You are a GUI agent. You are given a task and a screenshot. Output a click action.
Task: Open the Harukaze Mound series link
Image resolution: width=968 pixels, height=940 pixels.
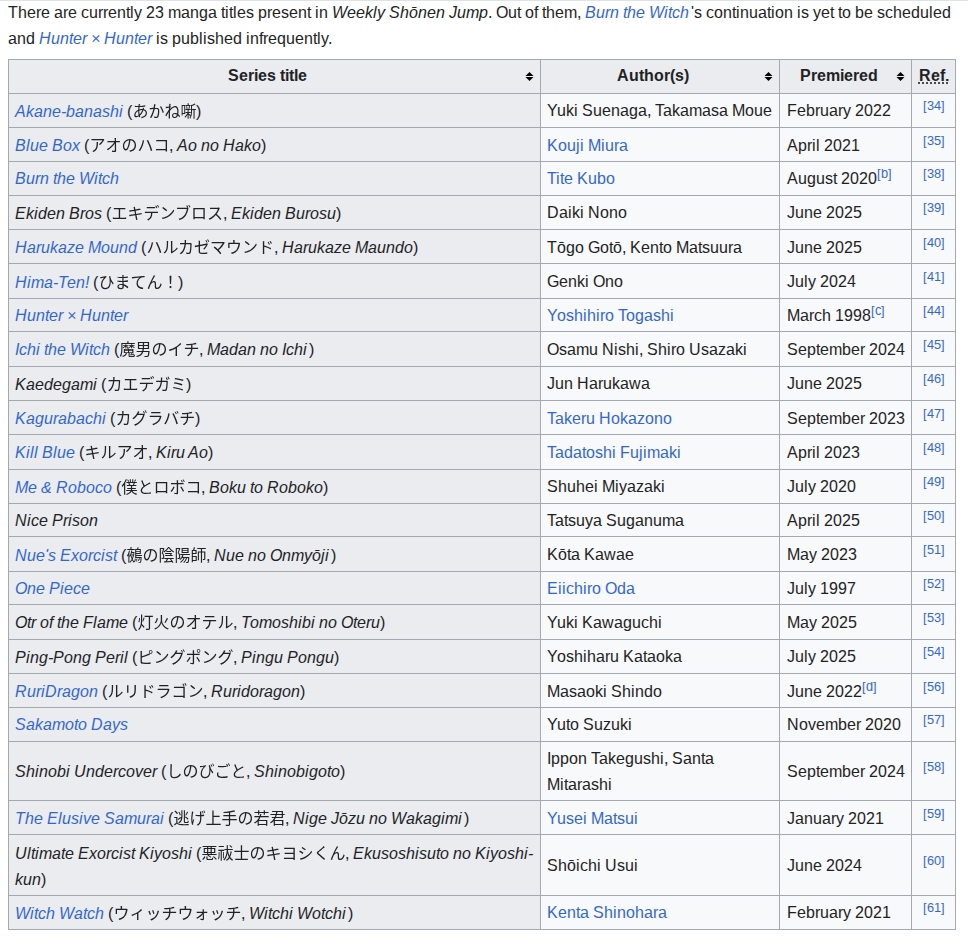pyautogui.click(x=76, y=247)
